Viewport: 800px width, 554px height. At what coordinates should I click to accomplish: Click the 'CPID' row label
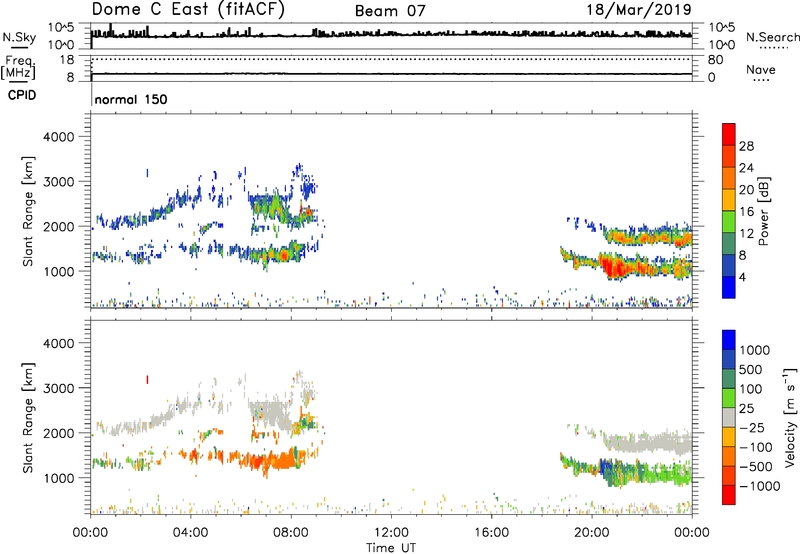pyautogui.click(x=22, y=95)
